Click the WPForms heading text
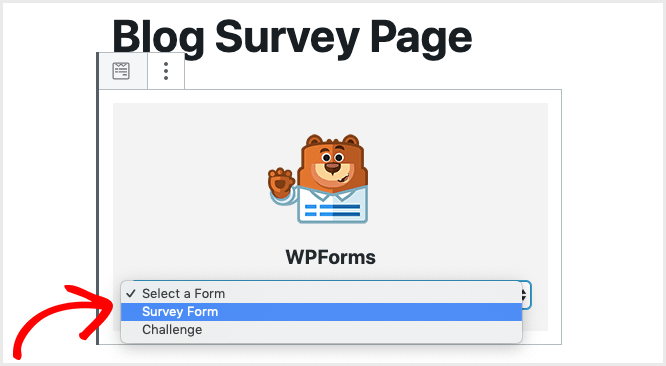 click(330, 257)
